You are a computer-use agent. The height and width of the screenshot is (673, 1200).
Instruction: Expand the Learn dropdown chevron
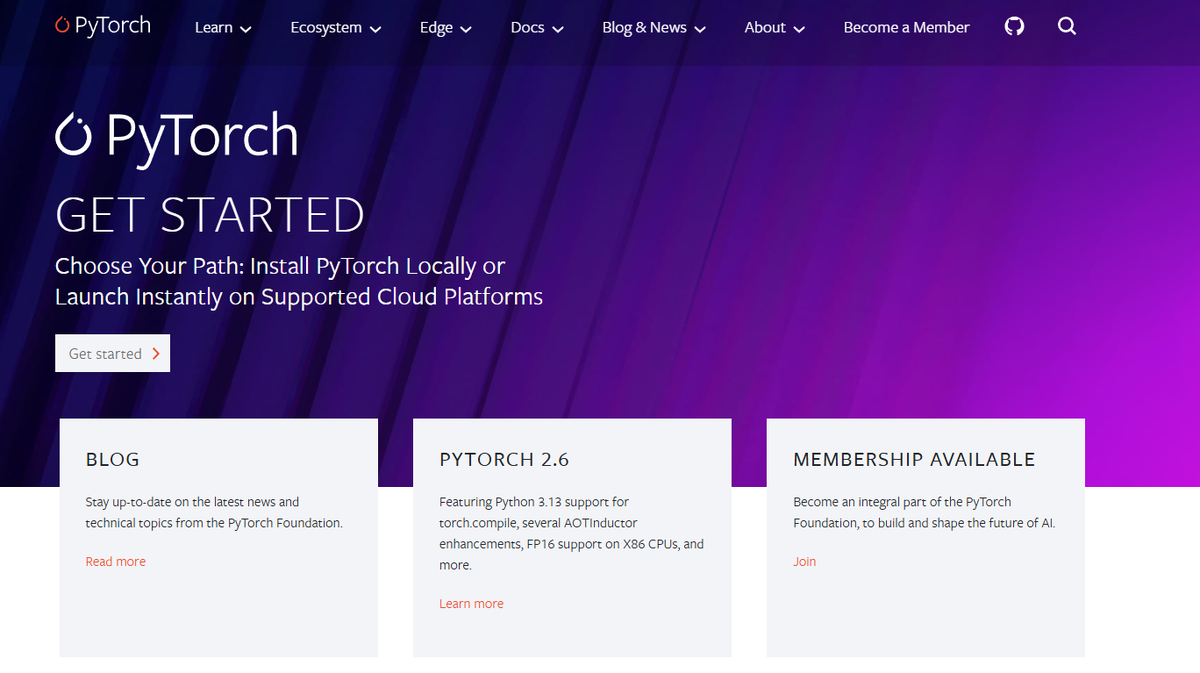[x=246, y=29]
